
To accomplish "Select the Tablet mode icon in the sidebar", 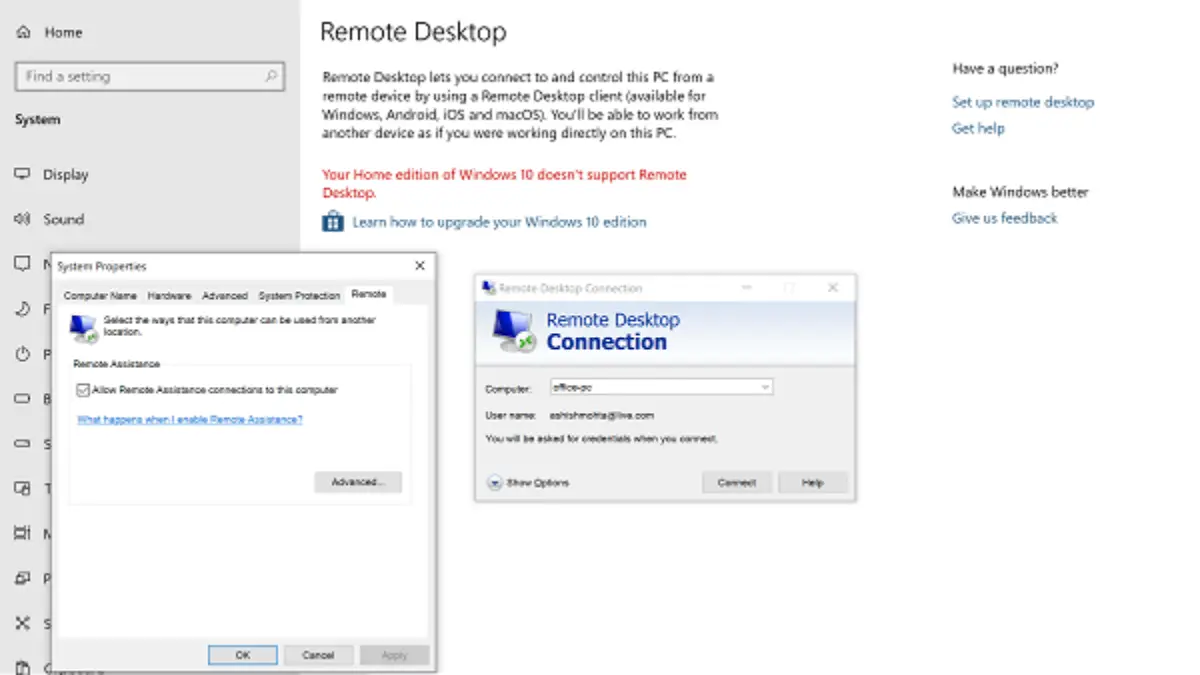I will coord(23,489).
